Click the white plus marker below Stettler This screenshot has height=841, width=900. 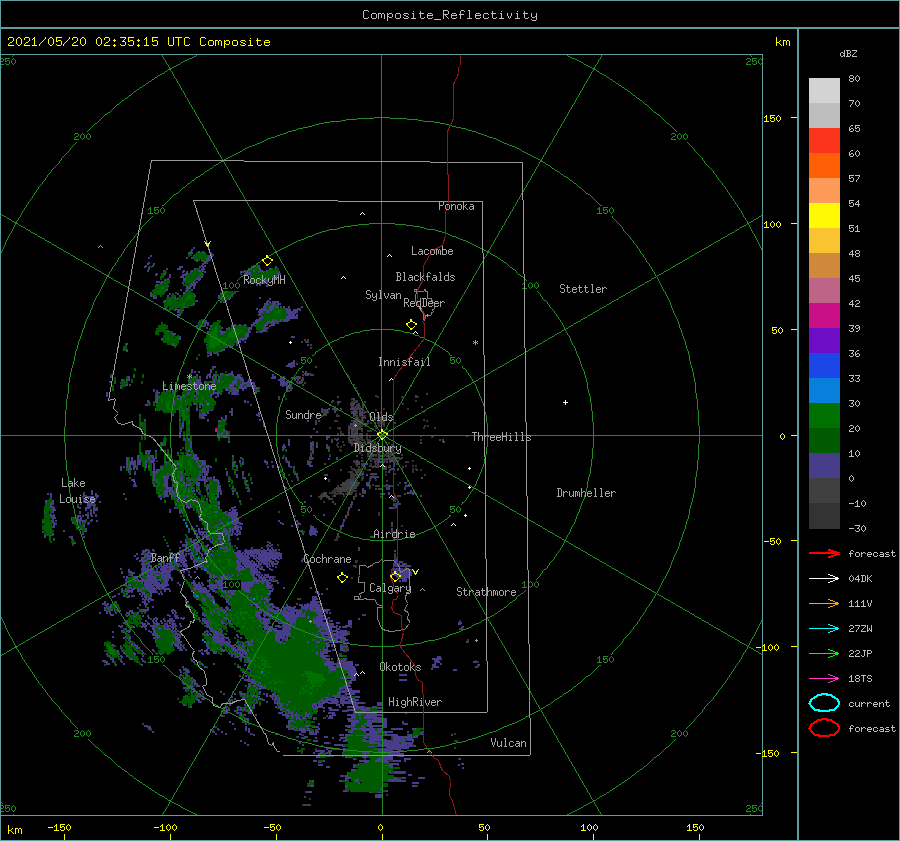[x=565, y=402]
